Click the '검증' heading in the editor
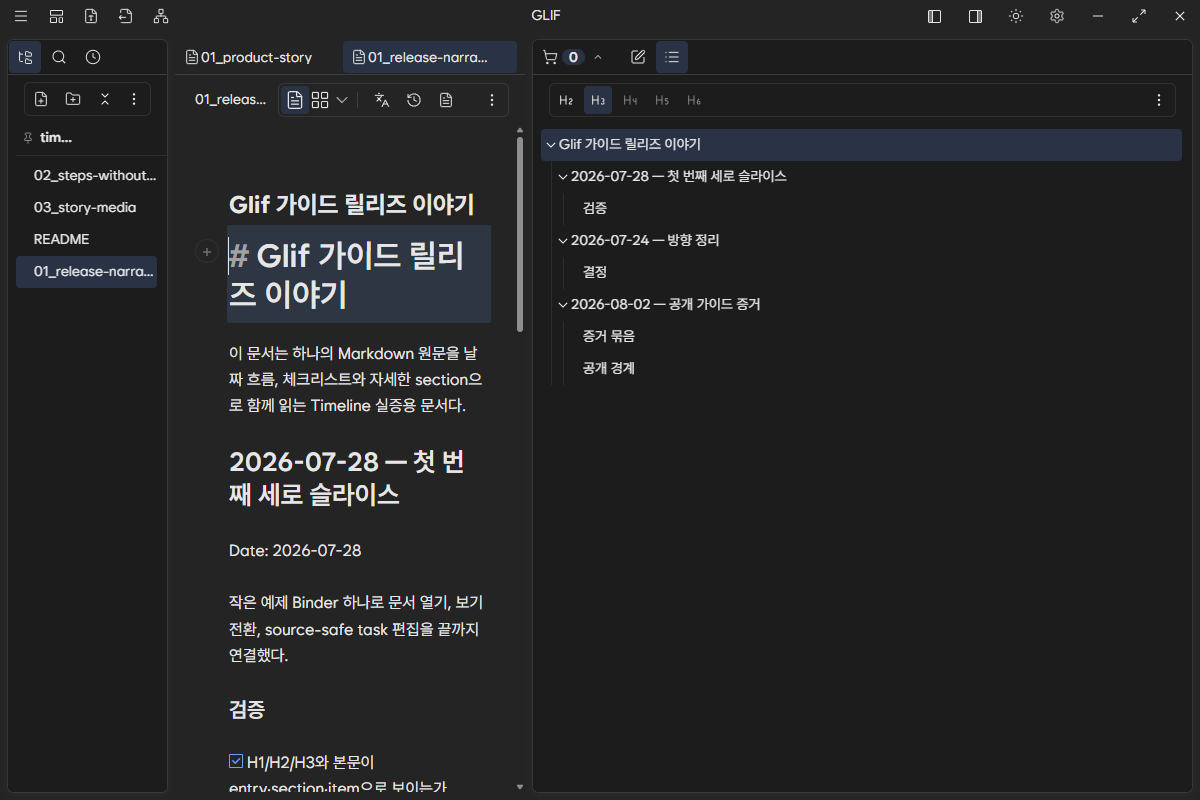The image size is (1200, 800). coord(247,710)
